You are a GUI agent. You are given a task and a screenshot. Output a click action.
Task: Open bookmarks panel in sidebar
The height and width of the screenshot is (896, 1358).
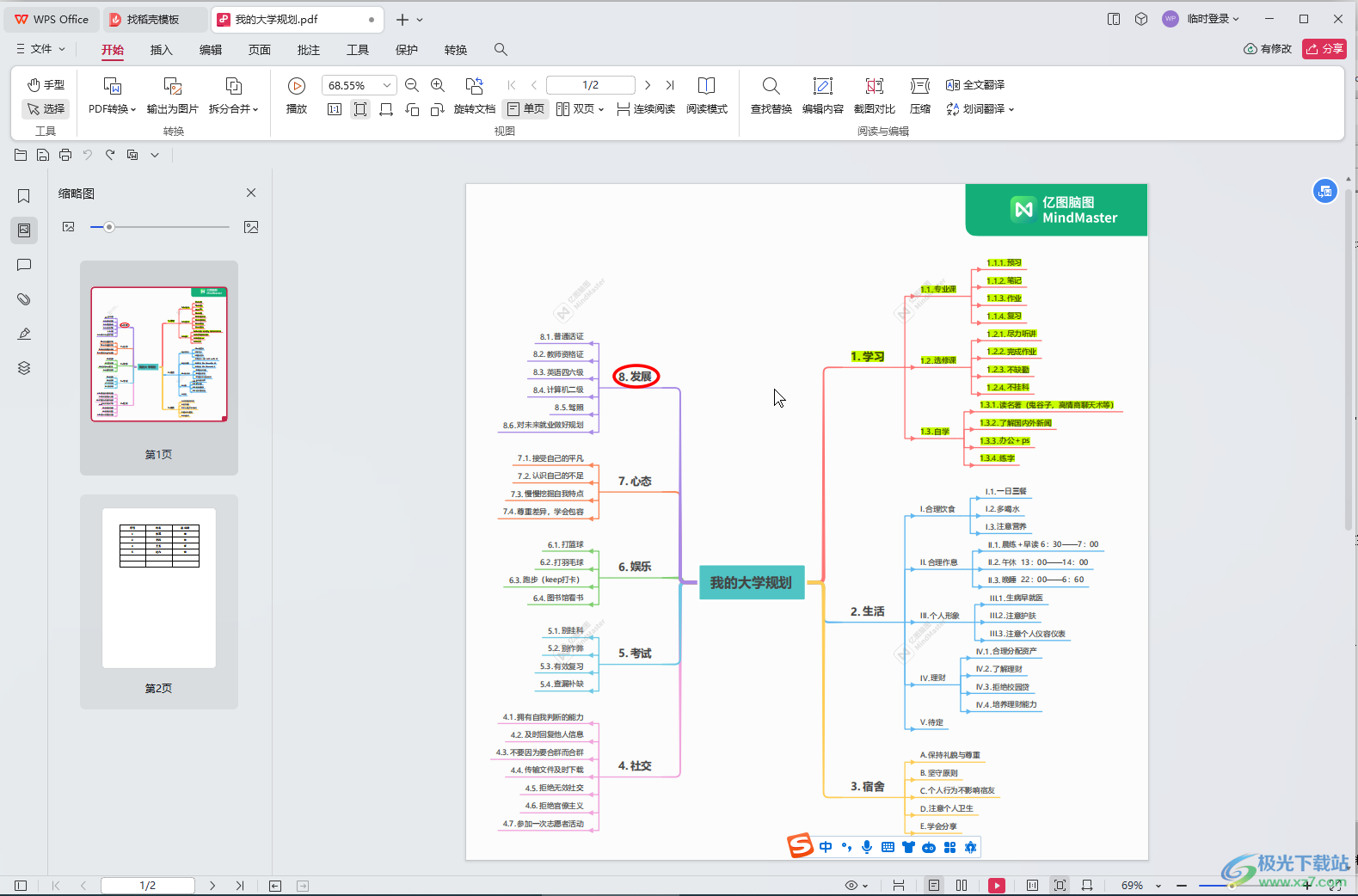(24, 196)
